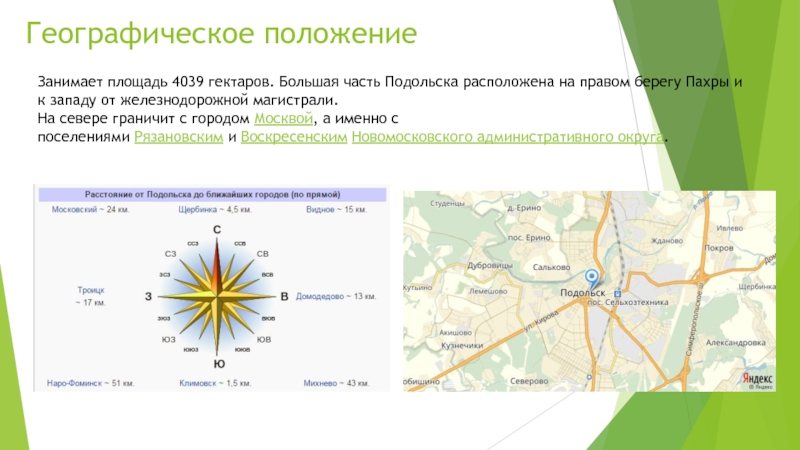Screen dimensions: 800x450
Task: Open Новомосковского административного округа link
Action: 507,135
